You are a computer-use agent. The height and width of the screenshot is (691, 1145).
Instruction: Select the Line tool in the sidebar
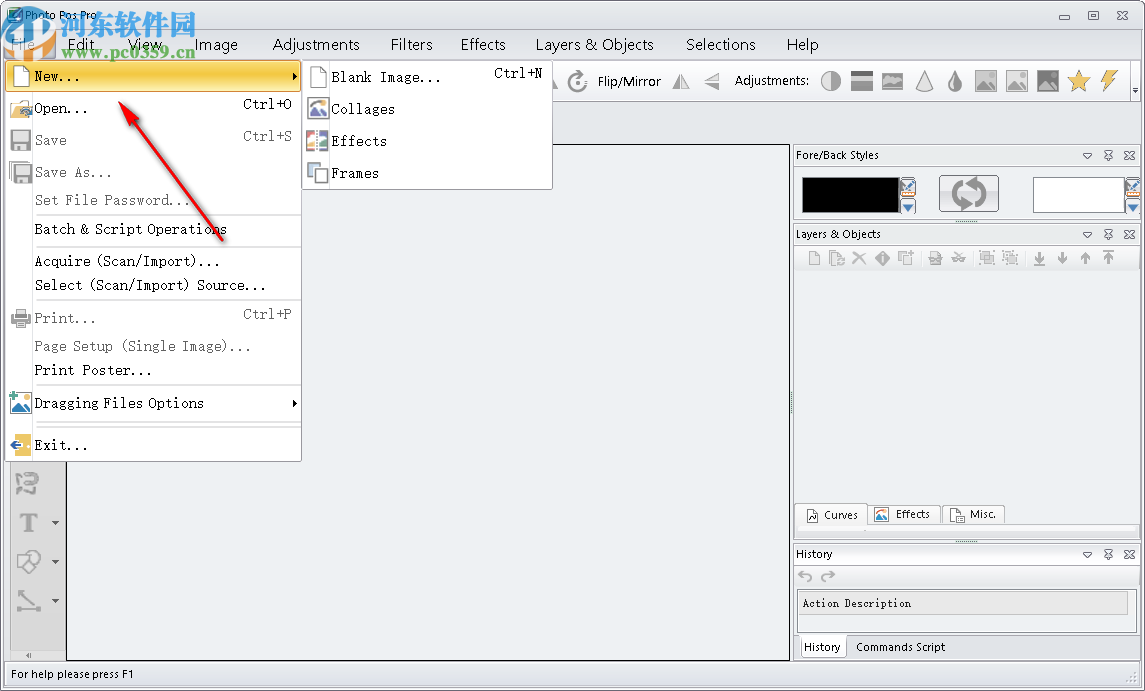(28, 601)
